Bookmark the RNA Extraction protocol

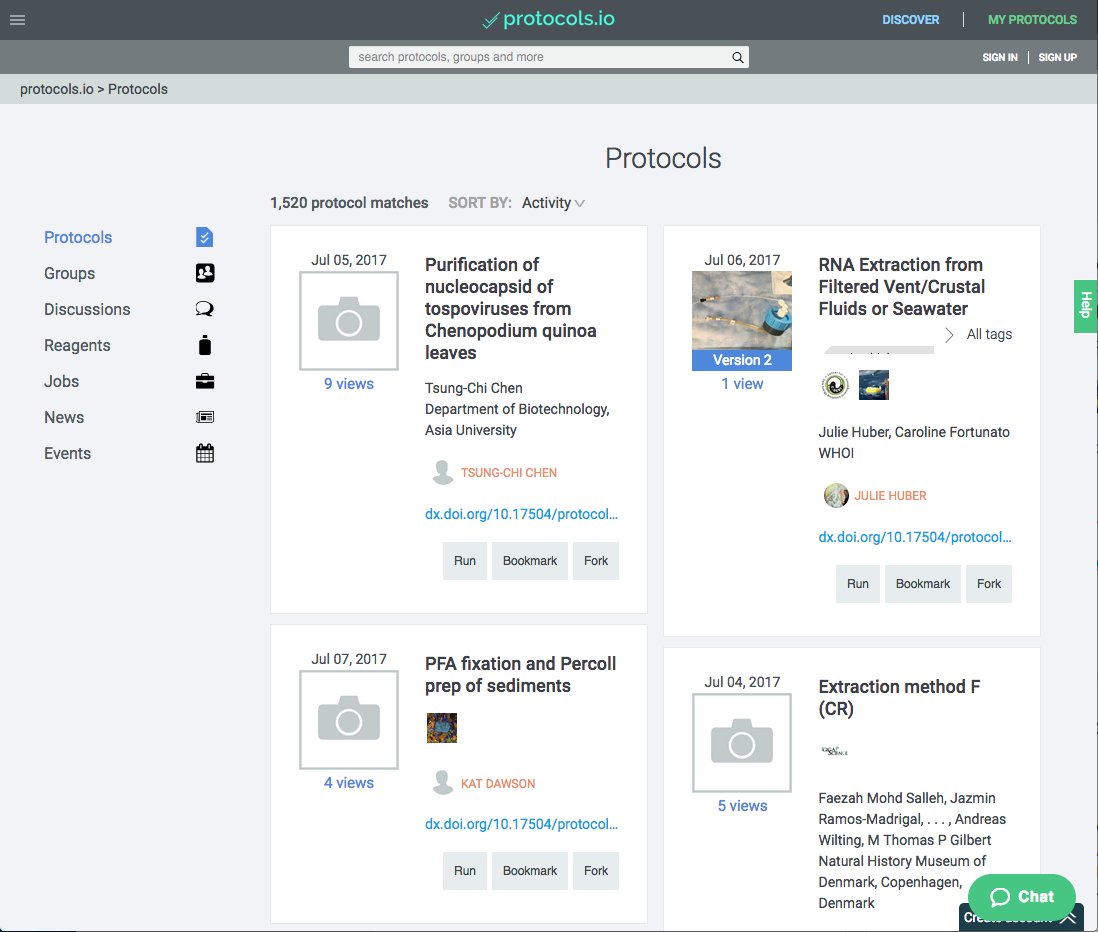click(923, 584)
